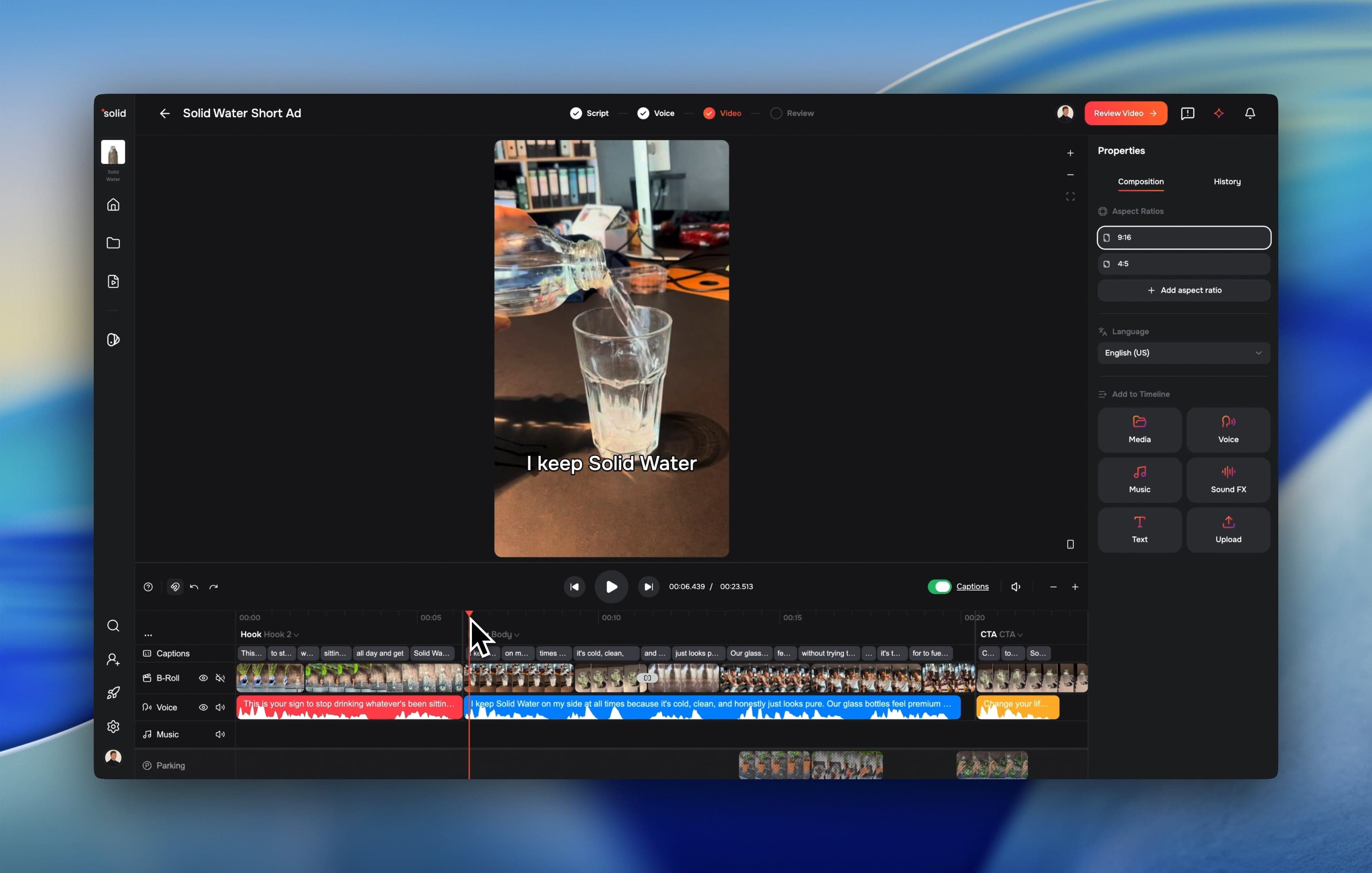The image size is (1372, 873).
Task: Open the Home icon in sidebar
Action: pyautogui.click(x=114, y=205)
